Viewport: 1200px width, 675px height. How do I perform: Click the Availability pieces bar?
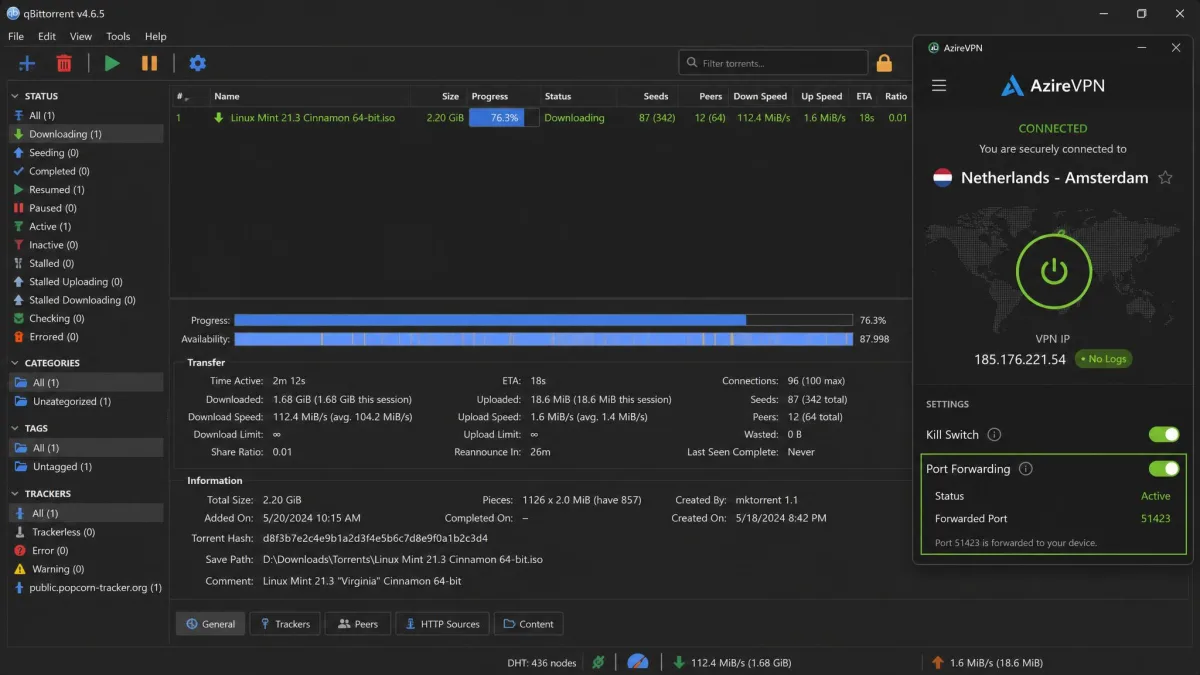(543, 339)
